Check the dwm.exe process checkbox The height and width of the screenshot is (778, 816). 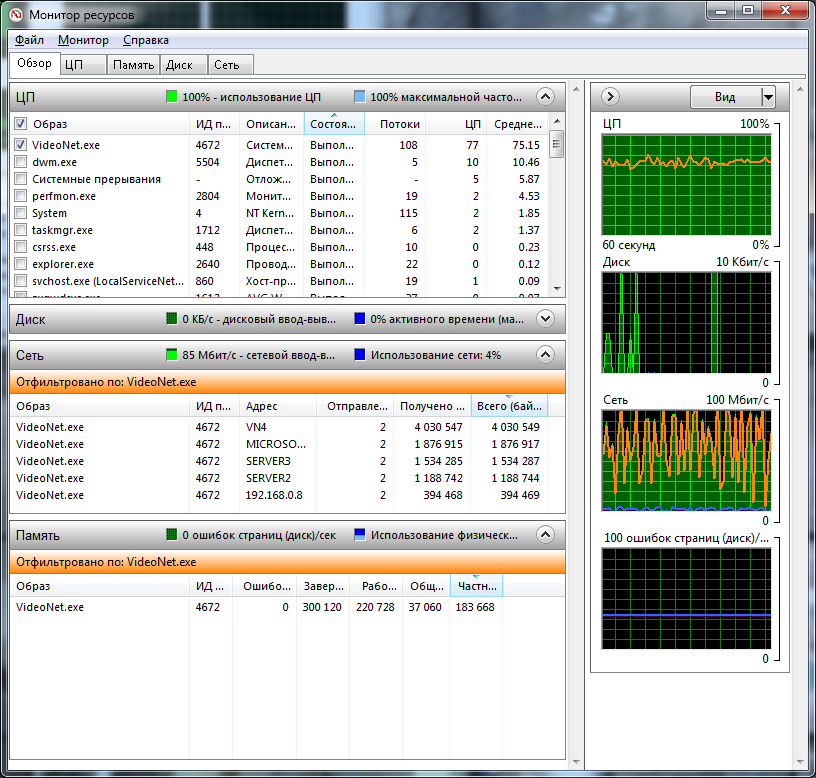point(20,162)
